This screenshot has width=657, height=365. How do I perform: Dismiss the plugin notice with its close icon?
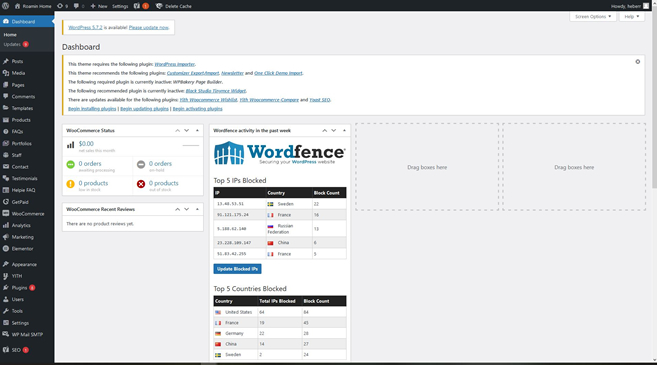click(x=637, y=62)
